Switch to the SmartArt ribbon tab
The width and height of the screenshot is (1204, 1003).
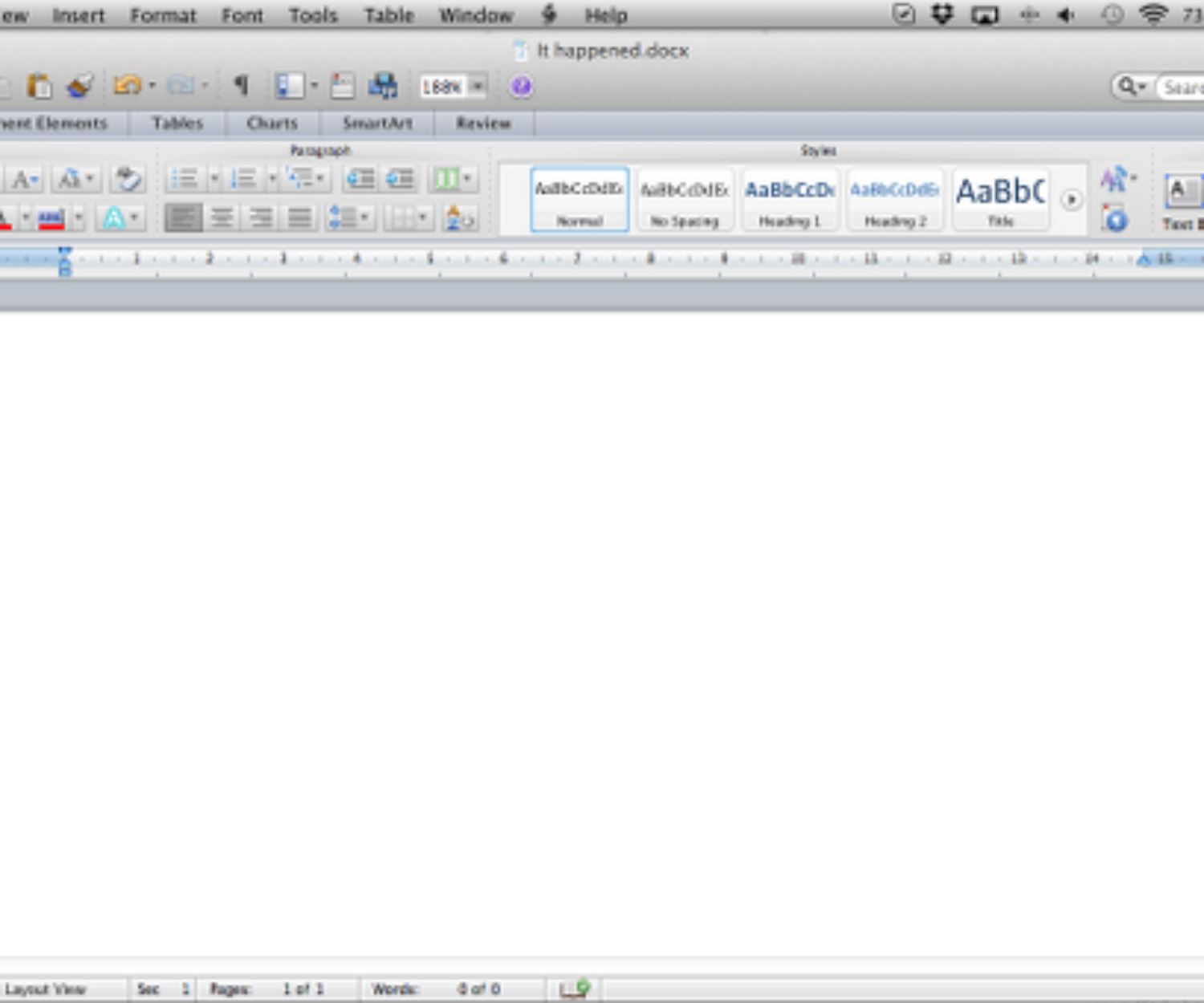[x=377, y=123]
